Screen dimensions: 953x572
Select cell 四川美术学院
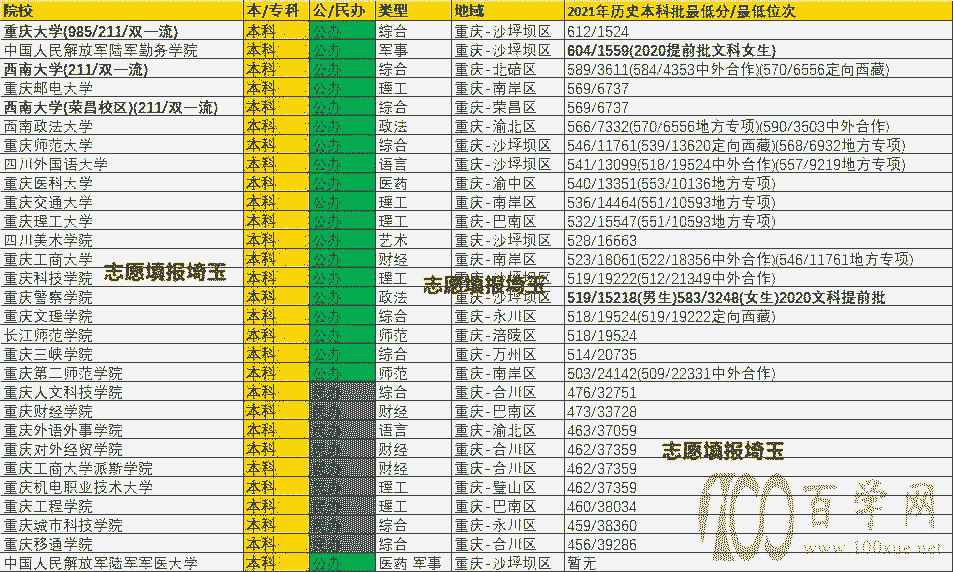tap(122, 240)
